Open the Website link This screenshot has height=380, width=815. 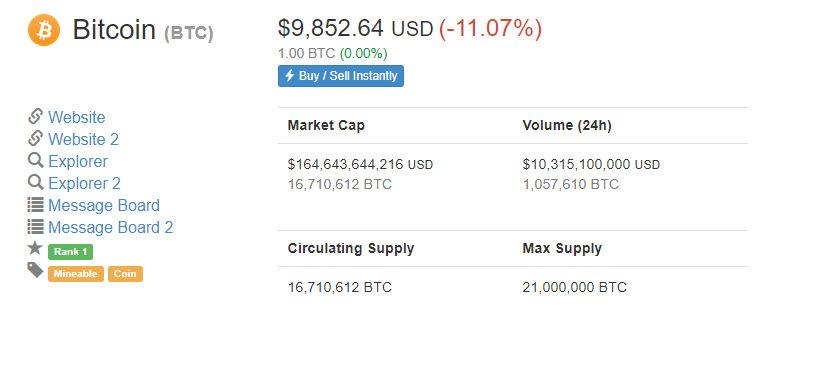point(77,117)
